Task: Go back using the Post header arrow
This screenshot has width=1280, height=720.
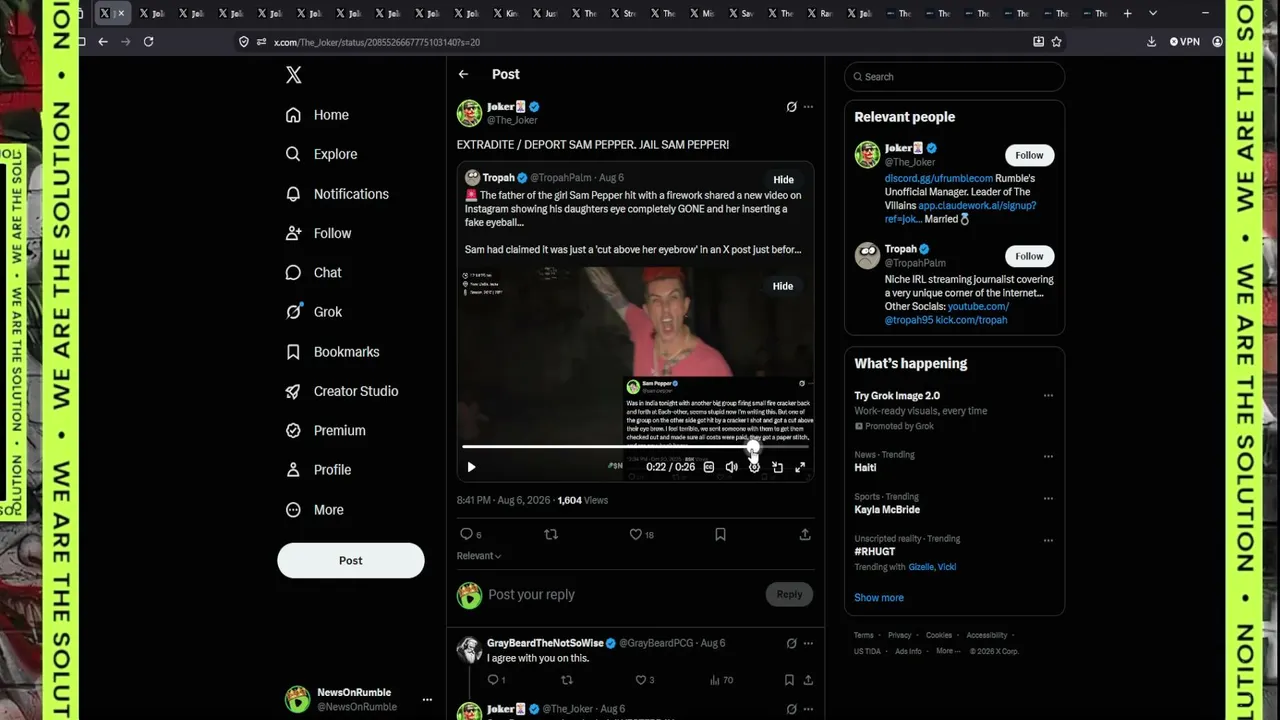Action: (x=463, y=74)
